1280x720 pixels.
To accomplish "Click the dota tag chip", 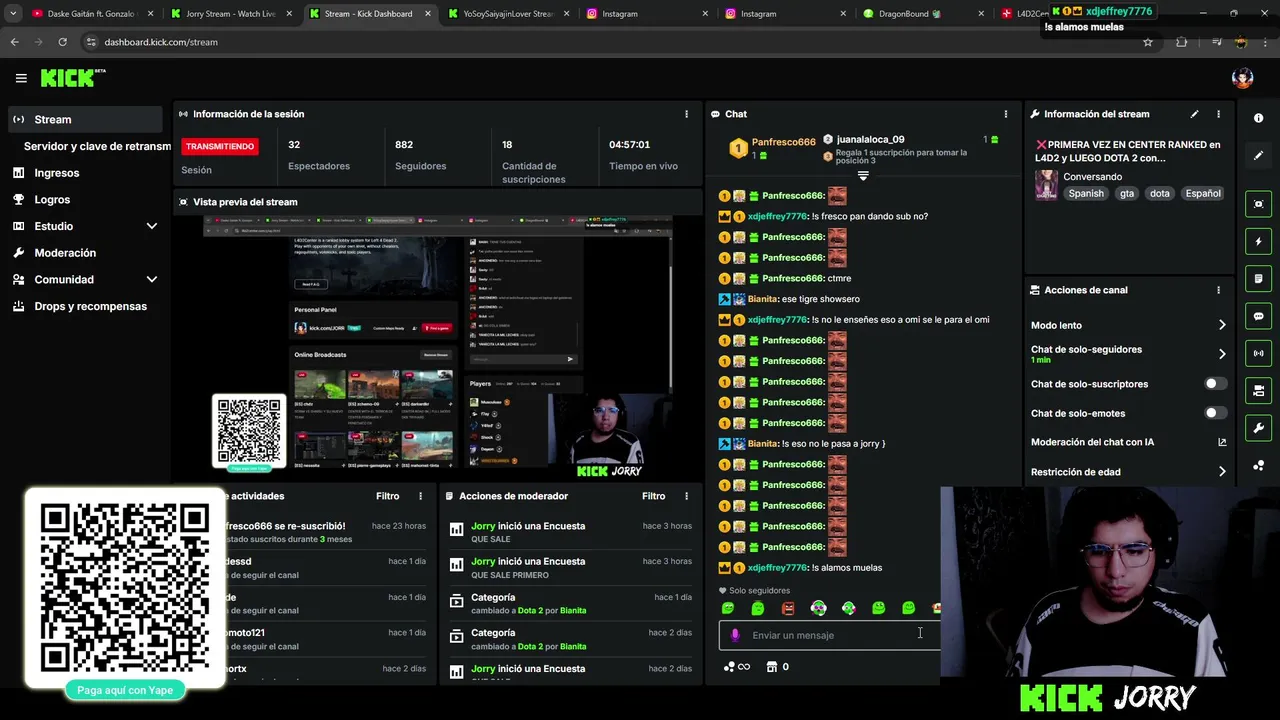I will tap(1160, 193).
